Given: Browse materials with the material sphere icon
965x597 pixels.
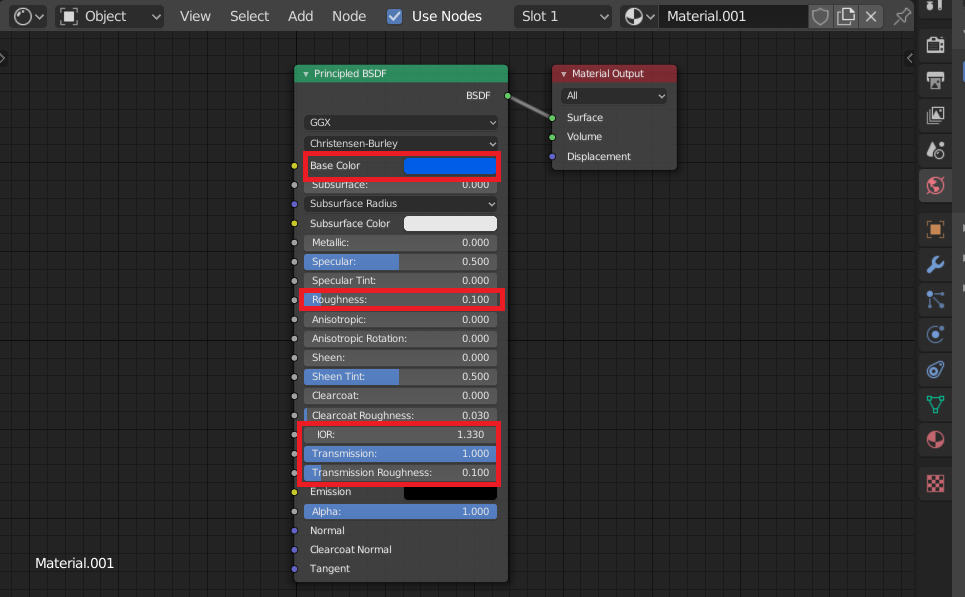Looking at the screenshot, I should 639,17.
